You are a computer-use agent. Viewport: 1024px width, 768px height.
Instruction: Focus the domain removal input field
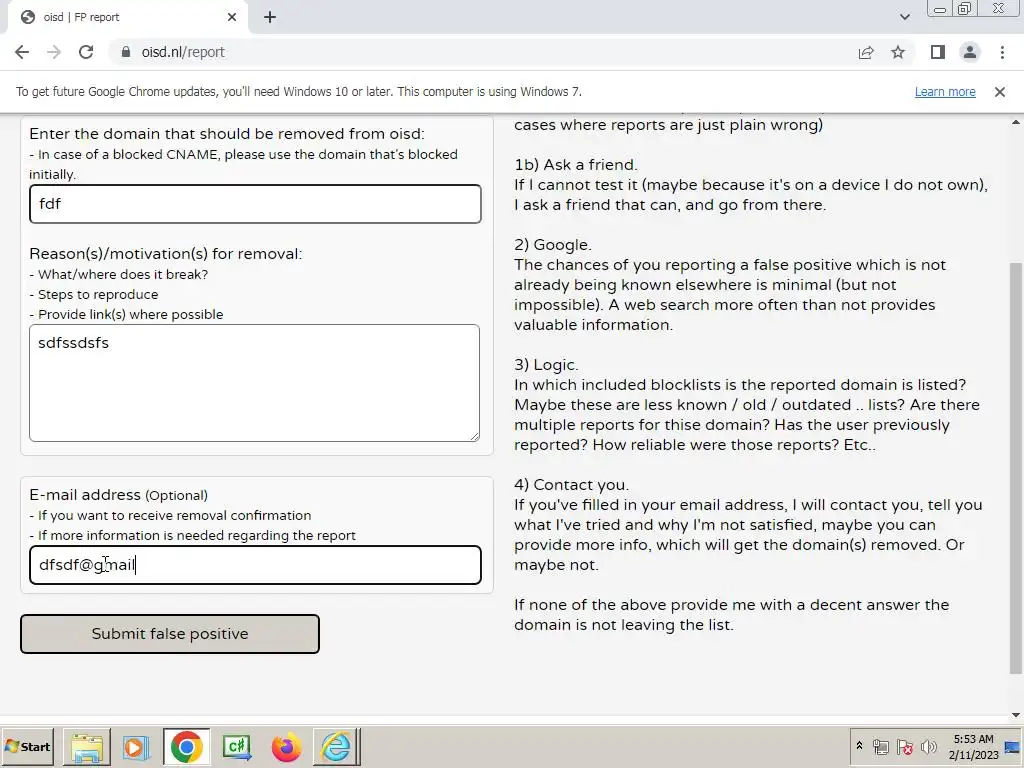pos(255,204)
